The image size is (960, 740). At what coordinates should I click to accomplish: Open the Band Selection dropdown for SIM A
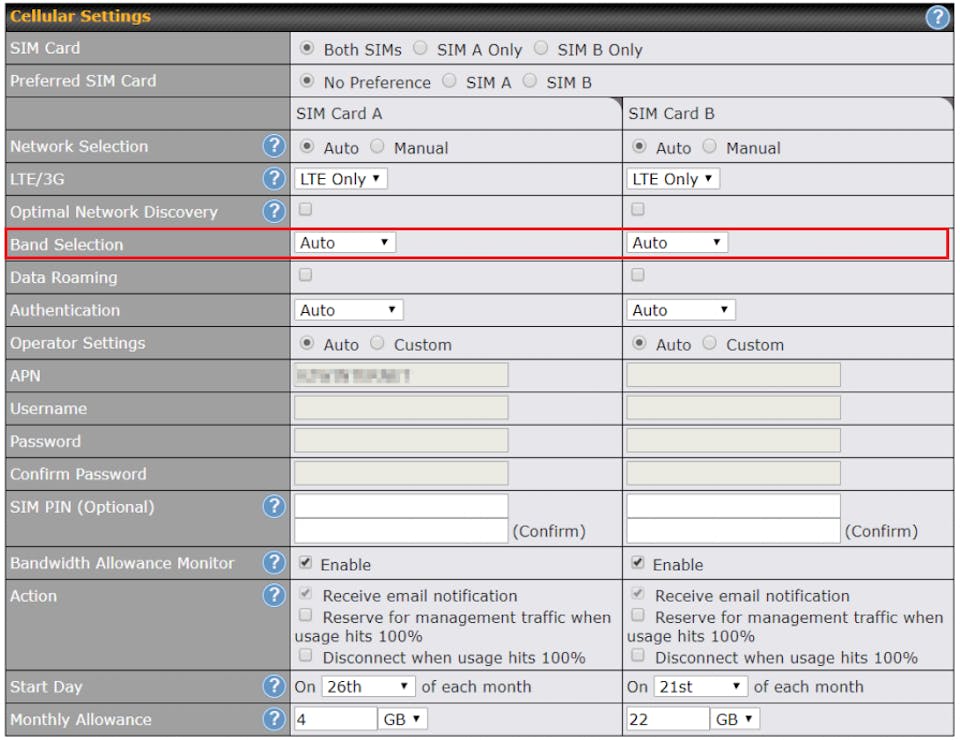344,242
